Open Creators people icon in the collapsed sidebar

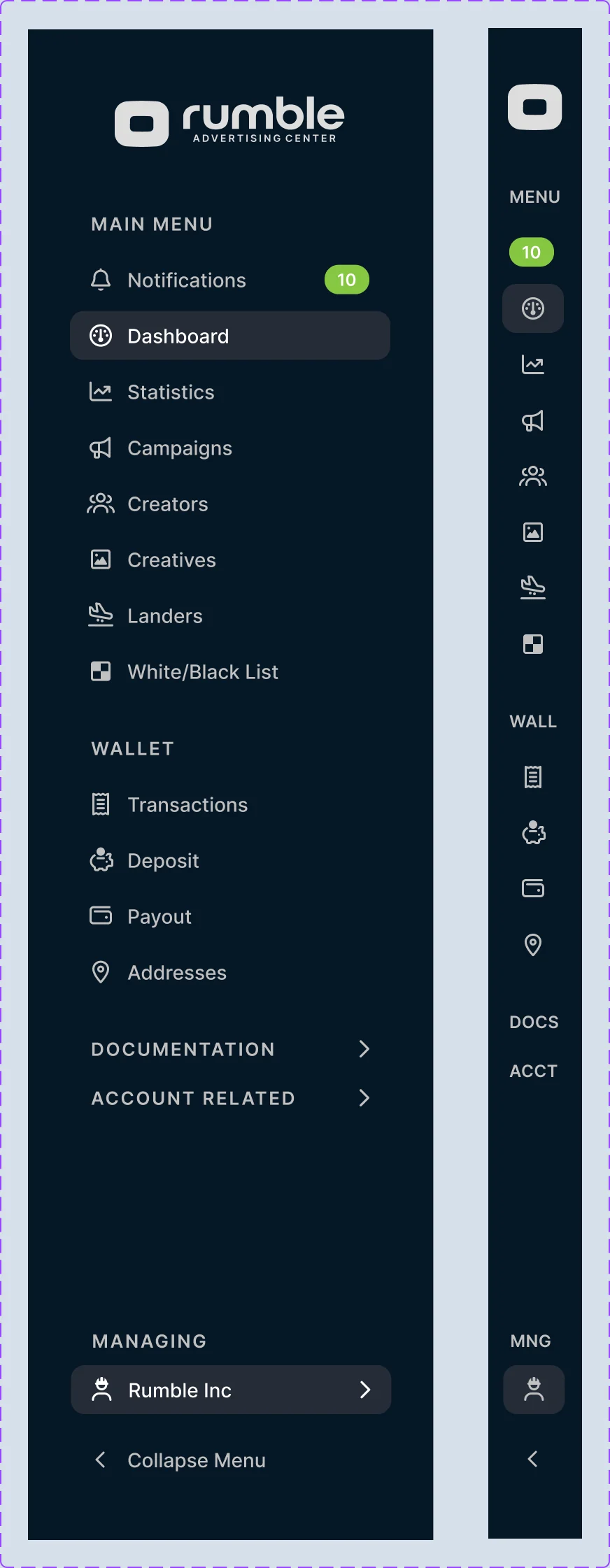click(533, 476)
